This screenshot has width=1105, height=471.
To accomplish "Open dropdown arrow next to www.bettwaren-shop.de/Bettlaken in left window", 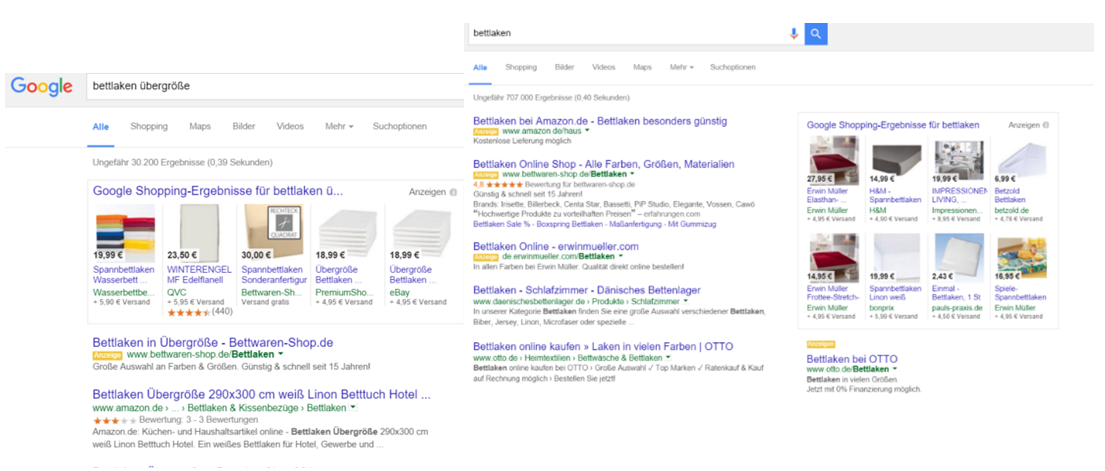I will 280,354.
